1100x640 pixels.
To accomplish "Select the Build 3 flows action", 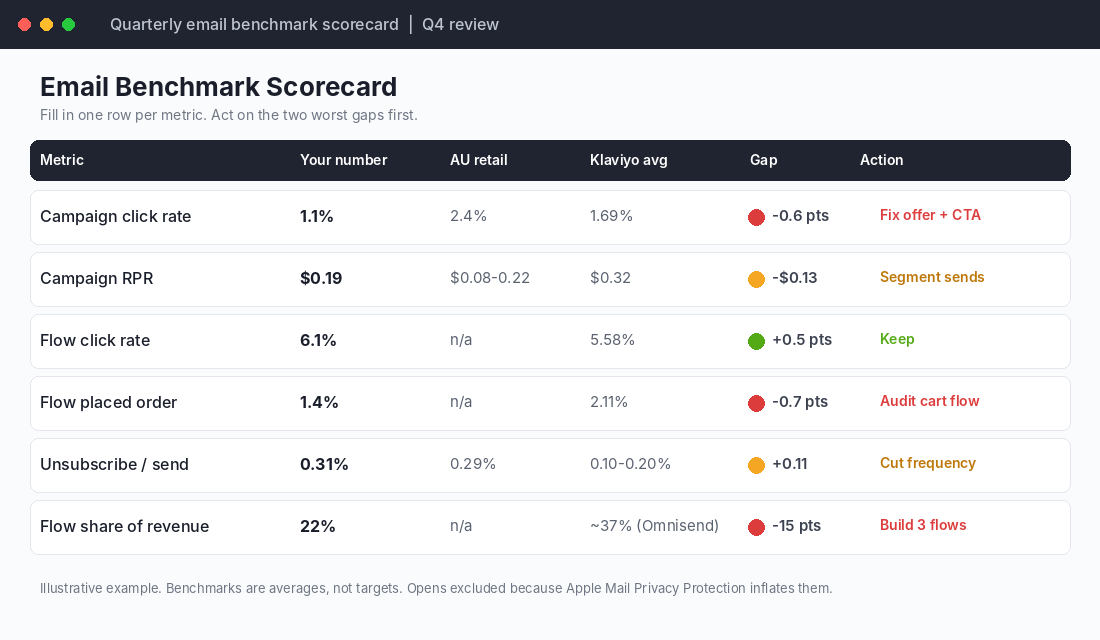I will coord(923,525).
